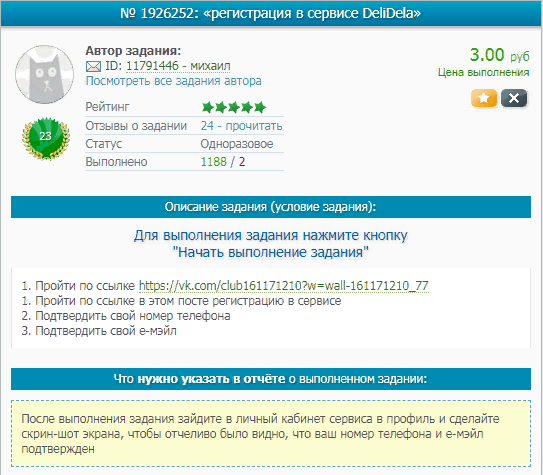Click 'Что нужно указать в отчёте' header

tap(271, 379)
